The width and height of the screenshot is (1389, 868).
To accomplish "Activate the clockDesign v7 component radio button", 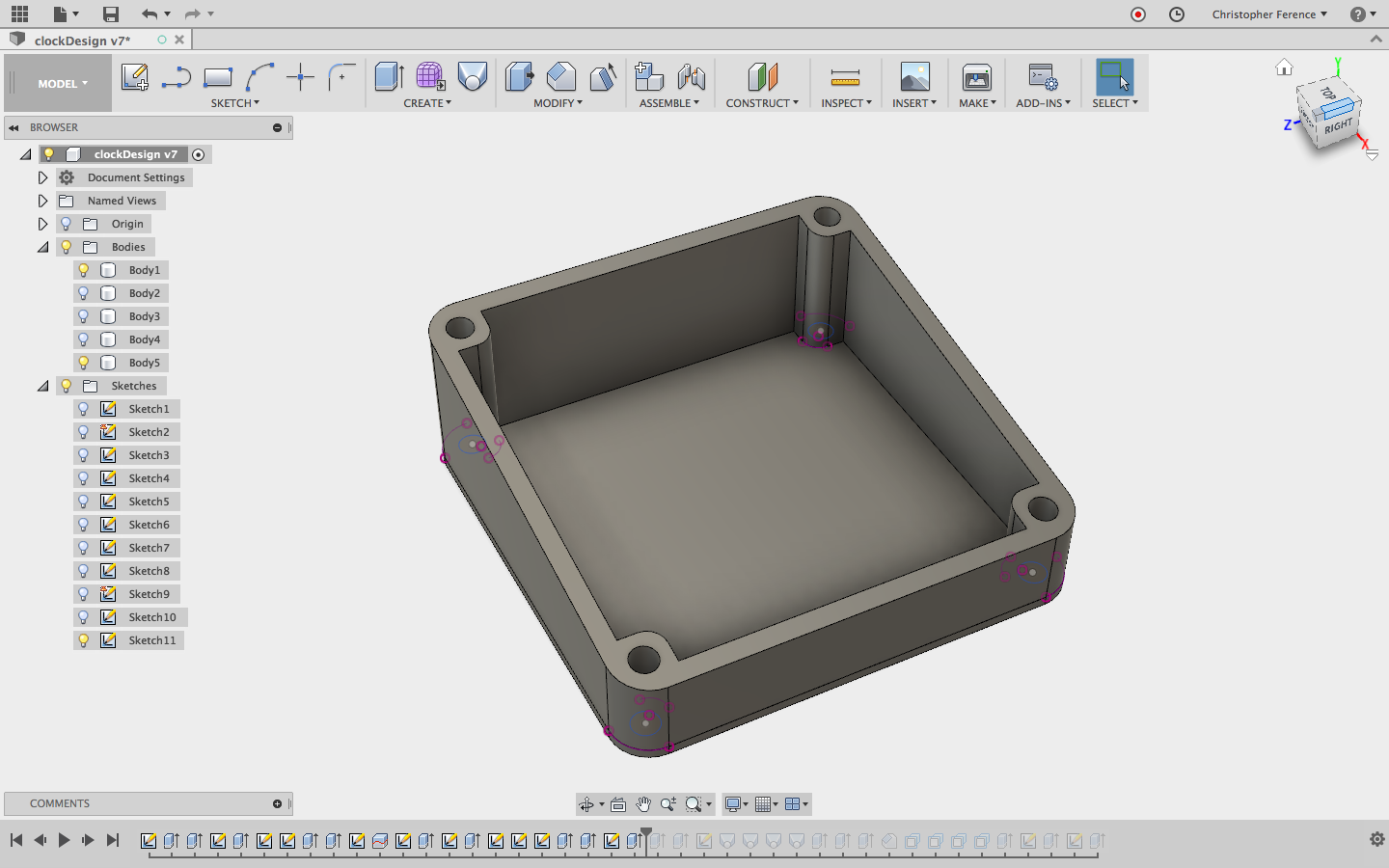I will coord(199,154).
